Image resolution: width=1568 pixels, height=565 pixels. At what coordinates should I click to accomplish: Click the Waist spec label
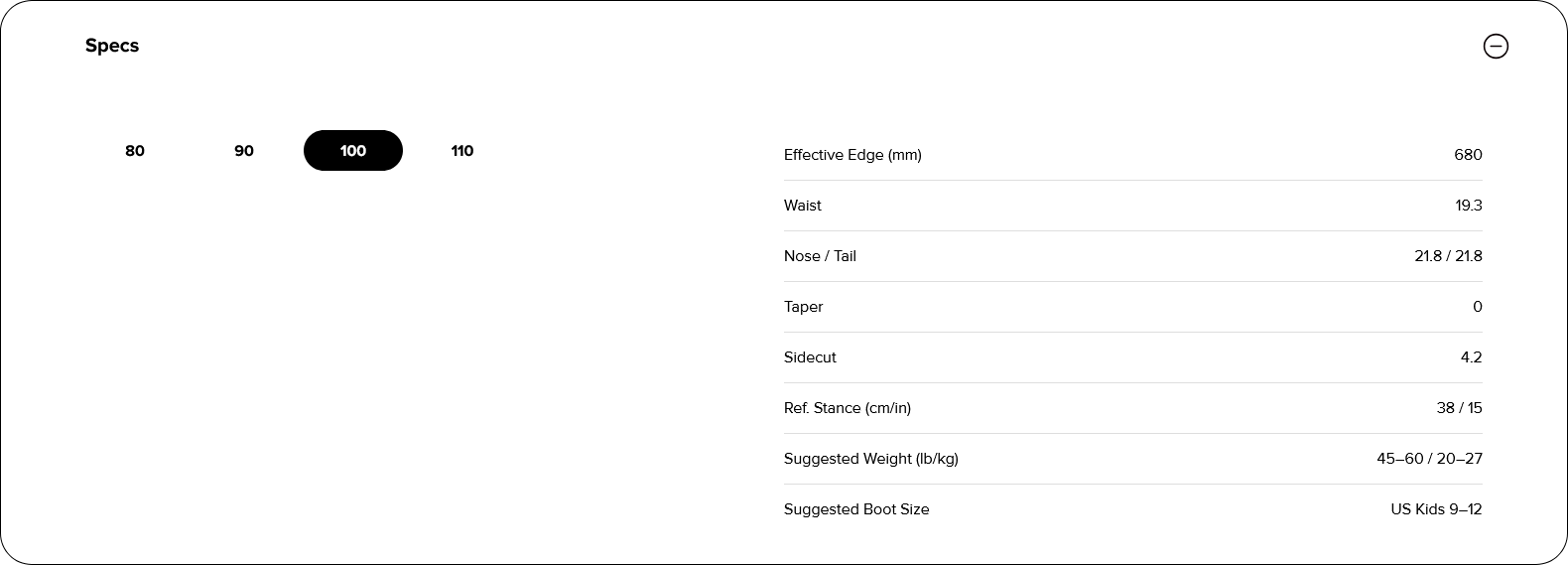click(x=803, y=206)
